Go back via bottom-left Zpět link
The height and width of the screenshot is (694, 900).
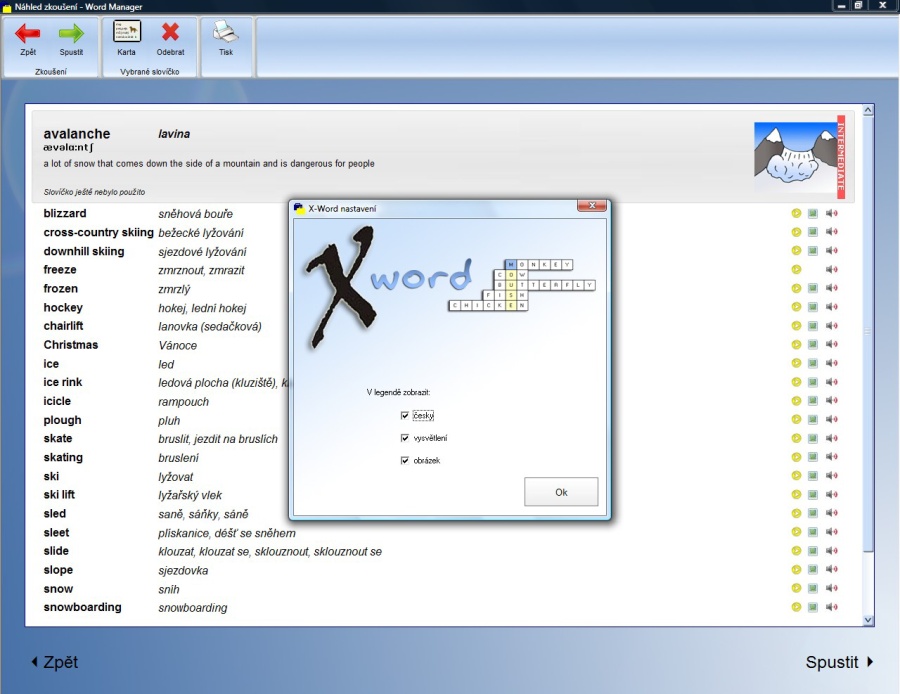pos(55,662)
